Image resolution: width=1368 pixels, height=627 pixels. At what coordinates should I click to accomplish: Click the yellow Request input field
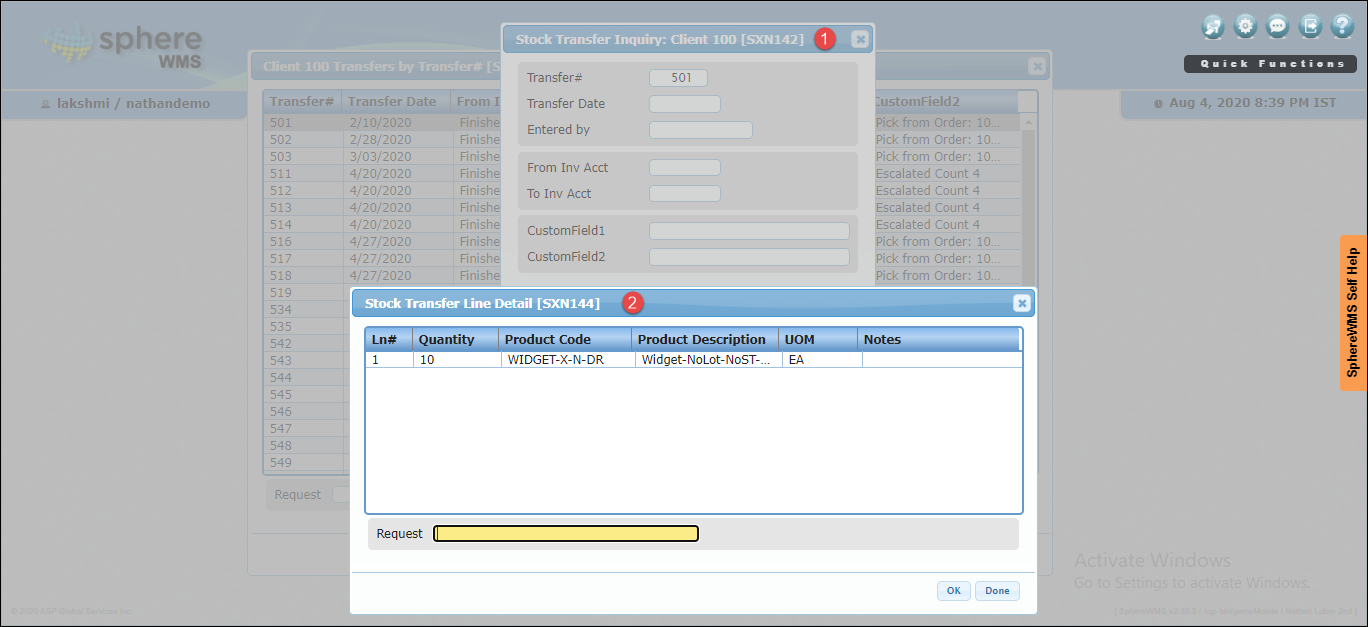(x=566, y=534)
